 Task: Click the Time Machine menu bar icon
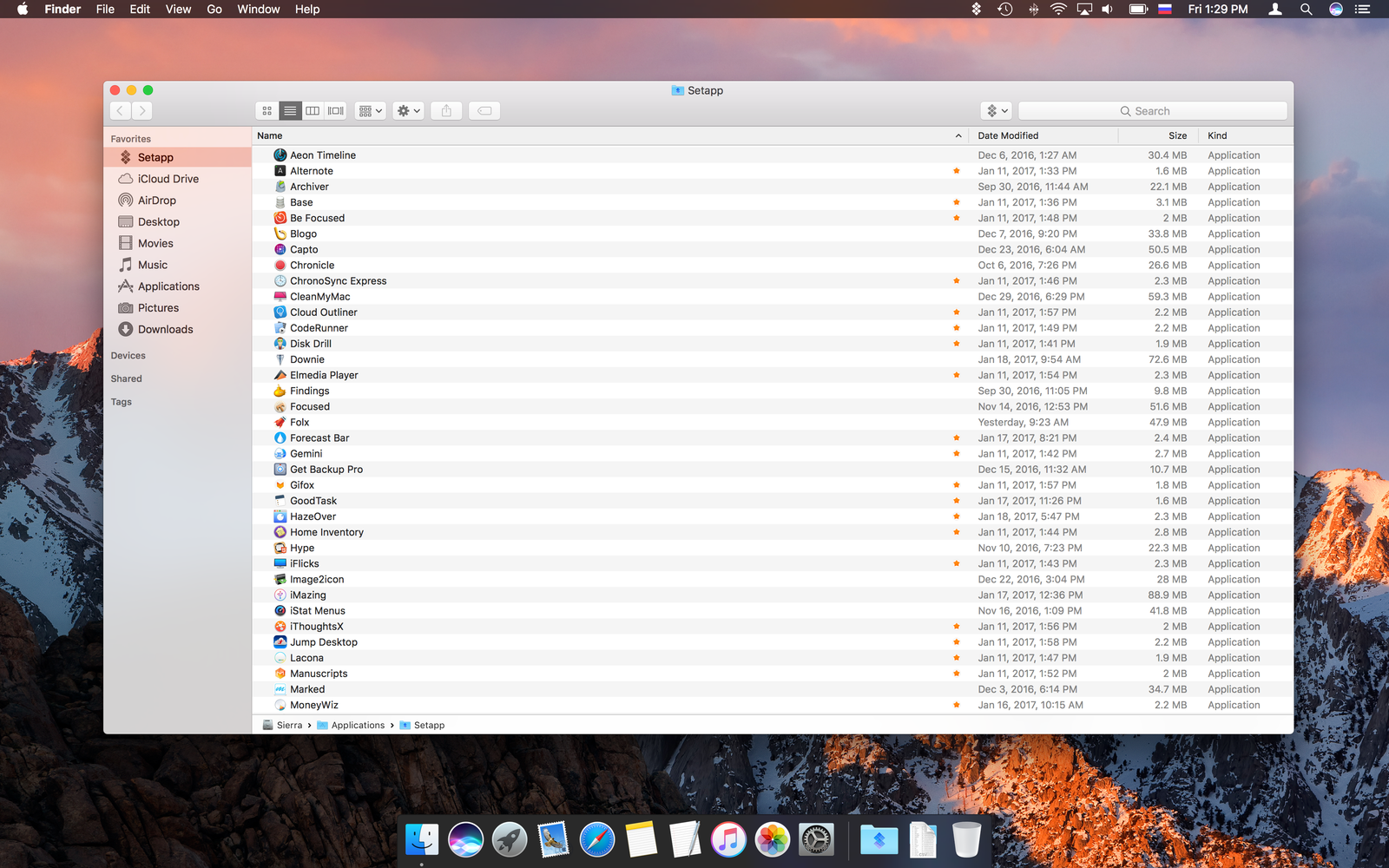tap(1005, 9)
